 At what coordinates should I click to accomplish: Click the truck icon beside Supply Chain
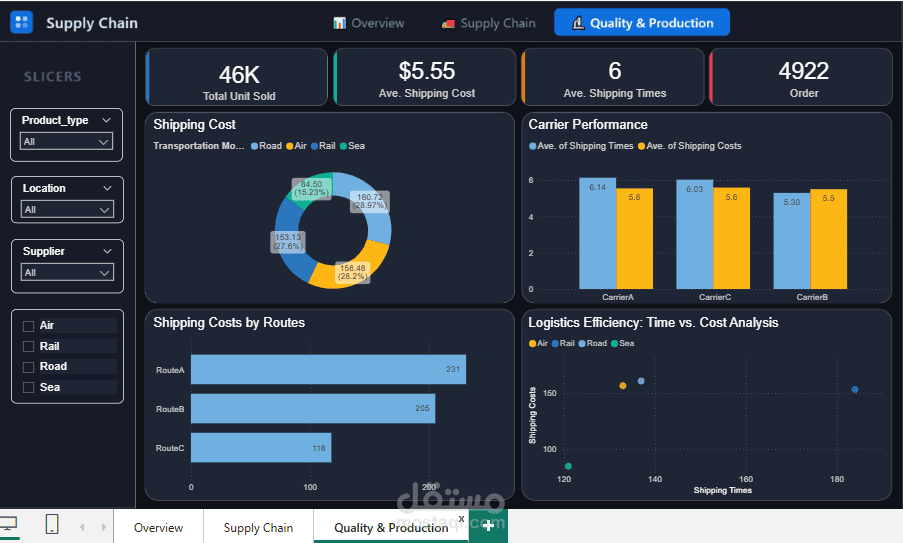coord(448,24)
